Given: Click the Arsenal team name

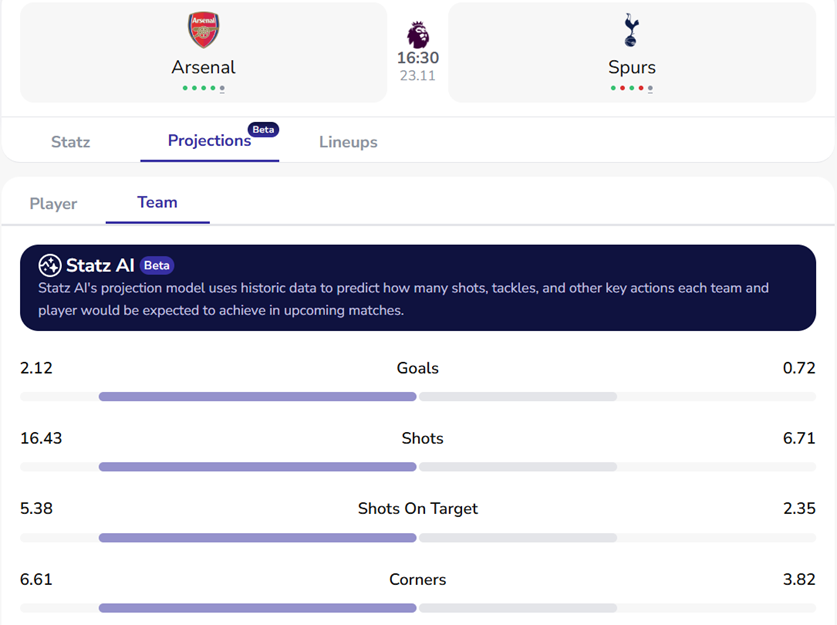Looking at the screenshot, I should (x=203, y=67).
